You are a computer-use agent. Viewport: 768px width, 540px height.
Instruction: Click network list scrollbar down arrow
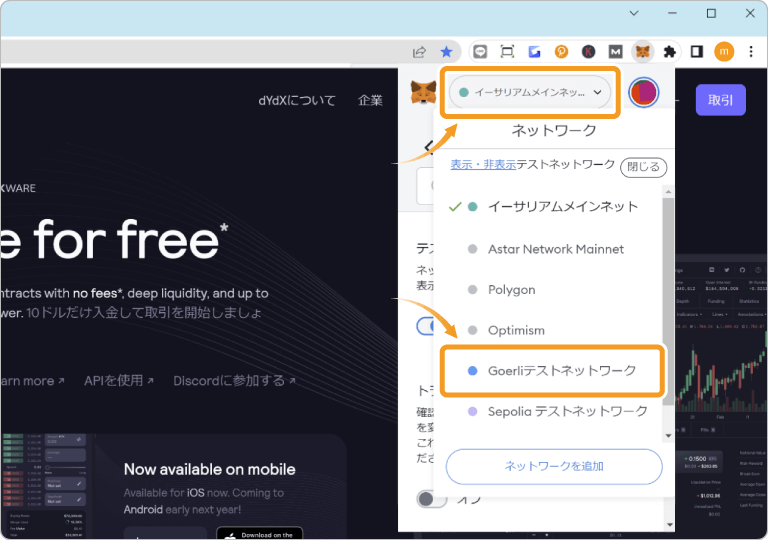click(x=668, y=436)
